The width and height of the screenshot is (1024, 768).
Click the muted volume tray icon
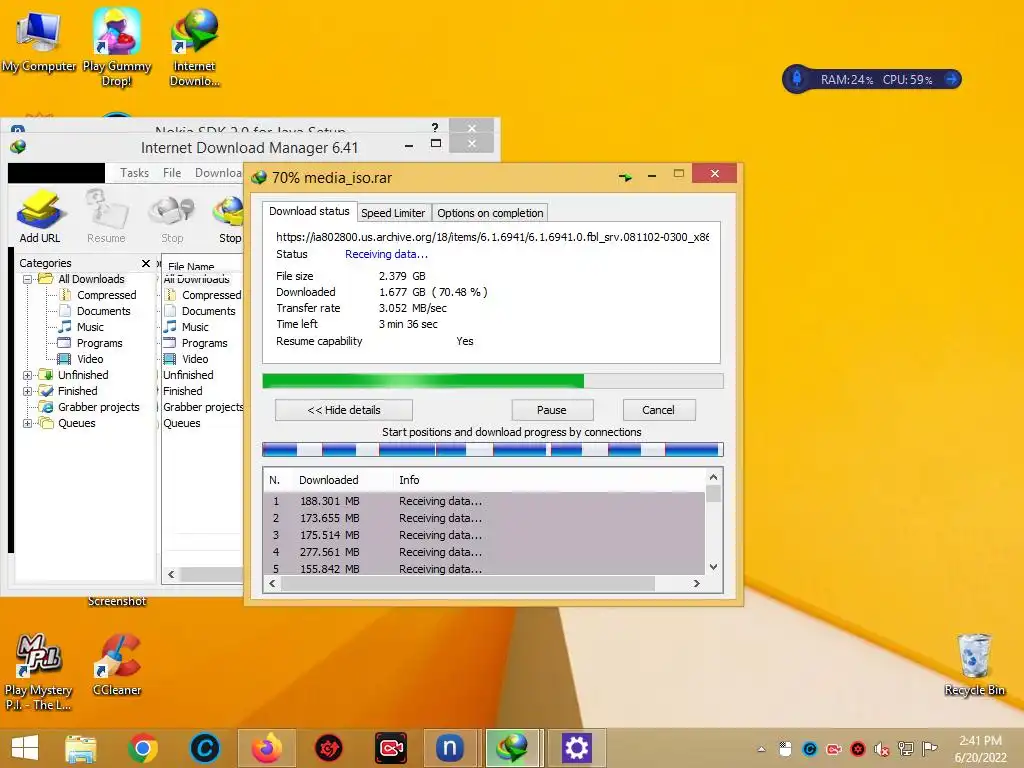[x=882, y=749]
